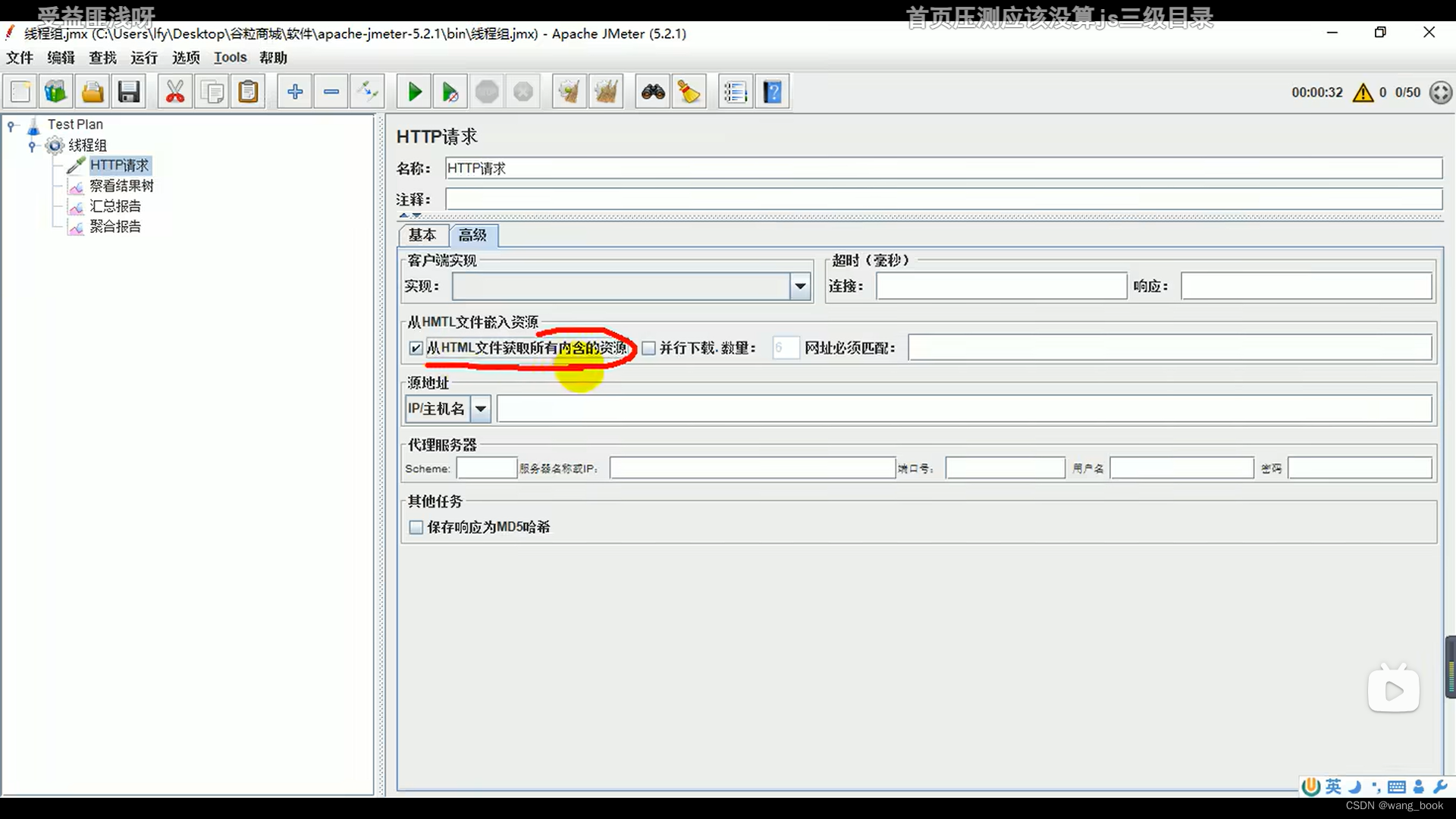
Task: Open the 帮助 menu
Action: 273,58
